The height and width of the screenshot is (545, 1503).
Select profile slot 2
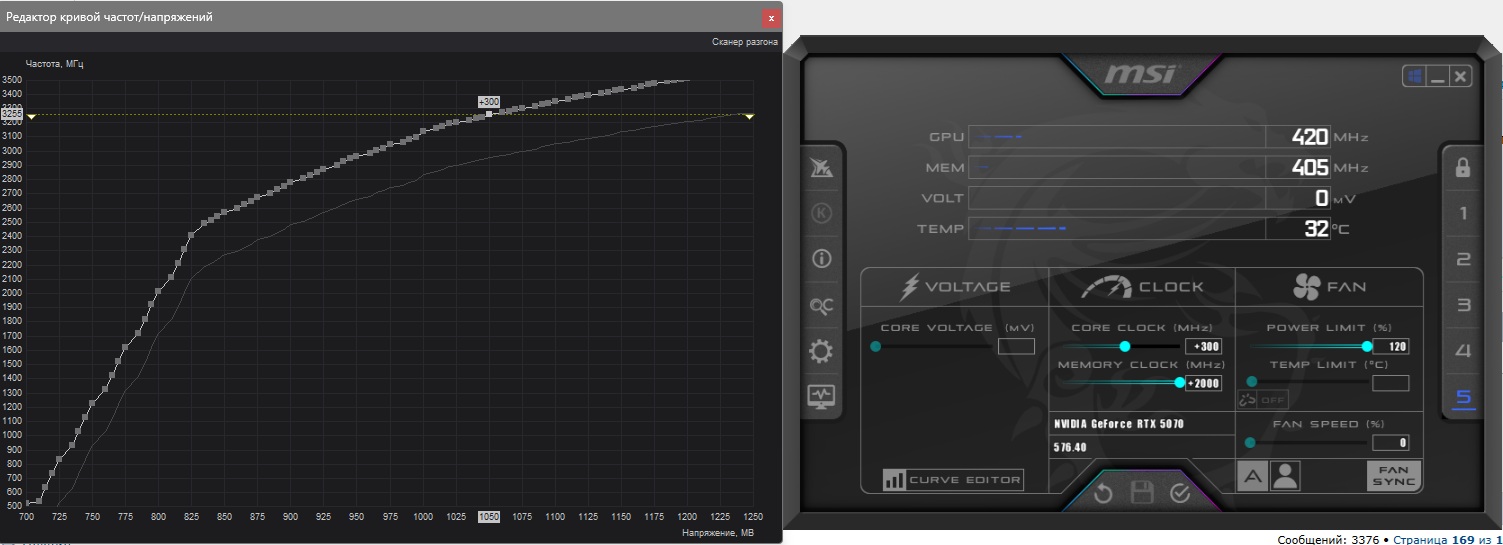tap(1463, 259)
